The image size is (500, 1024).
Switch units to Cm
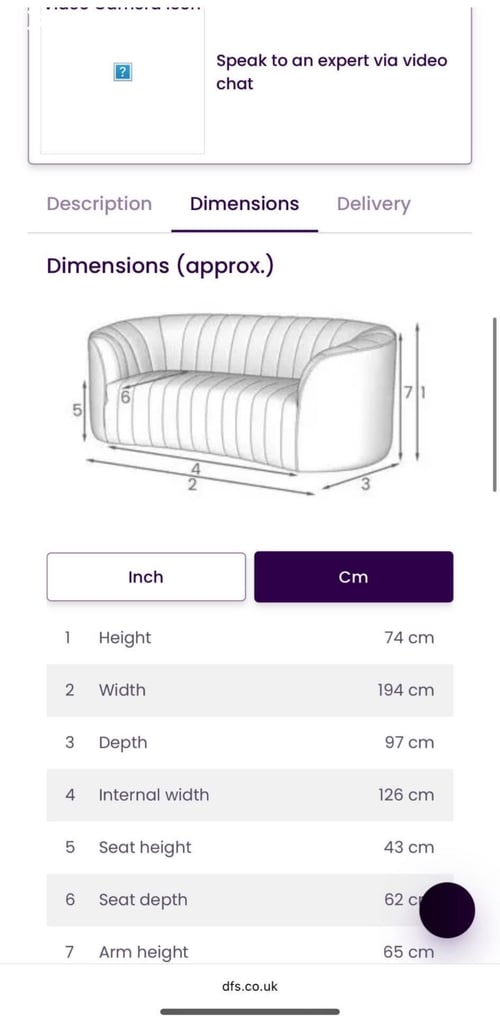354,577
